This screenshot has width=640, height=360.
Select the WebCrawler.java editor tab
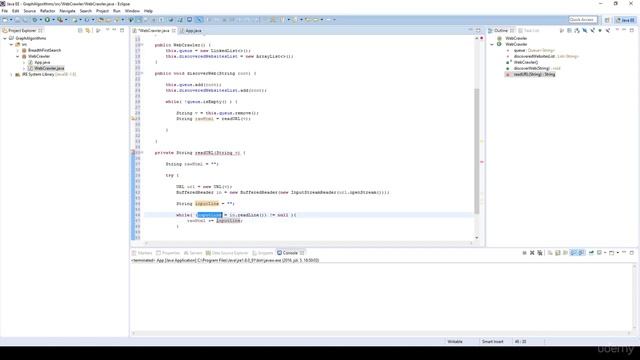pos(153,31)
